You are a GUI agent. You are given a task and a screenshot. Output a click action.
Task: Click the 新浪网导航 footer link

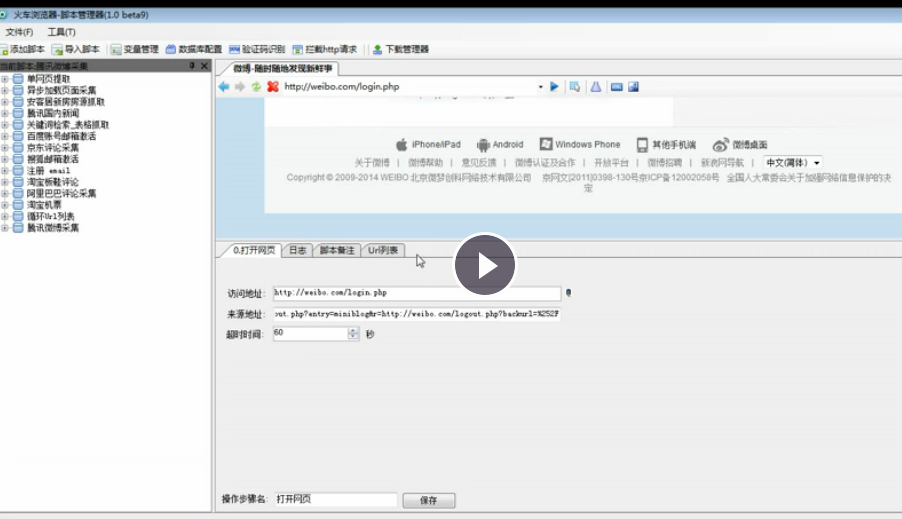coord(722,163)
